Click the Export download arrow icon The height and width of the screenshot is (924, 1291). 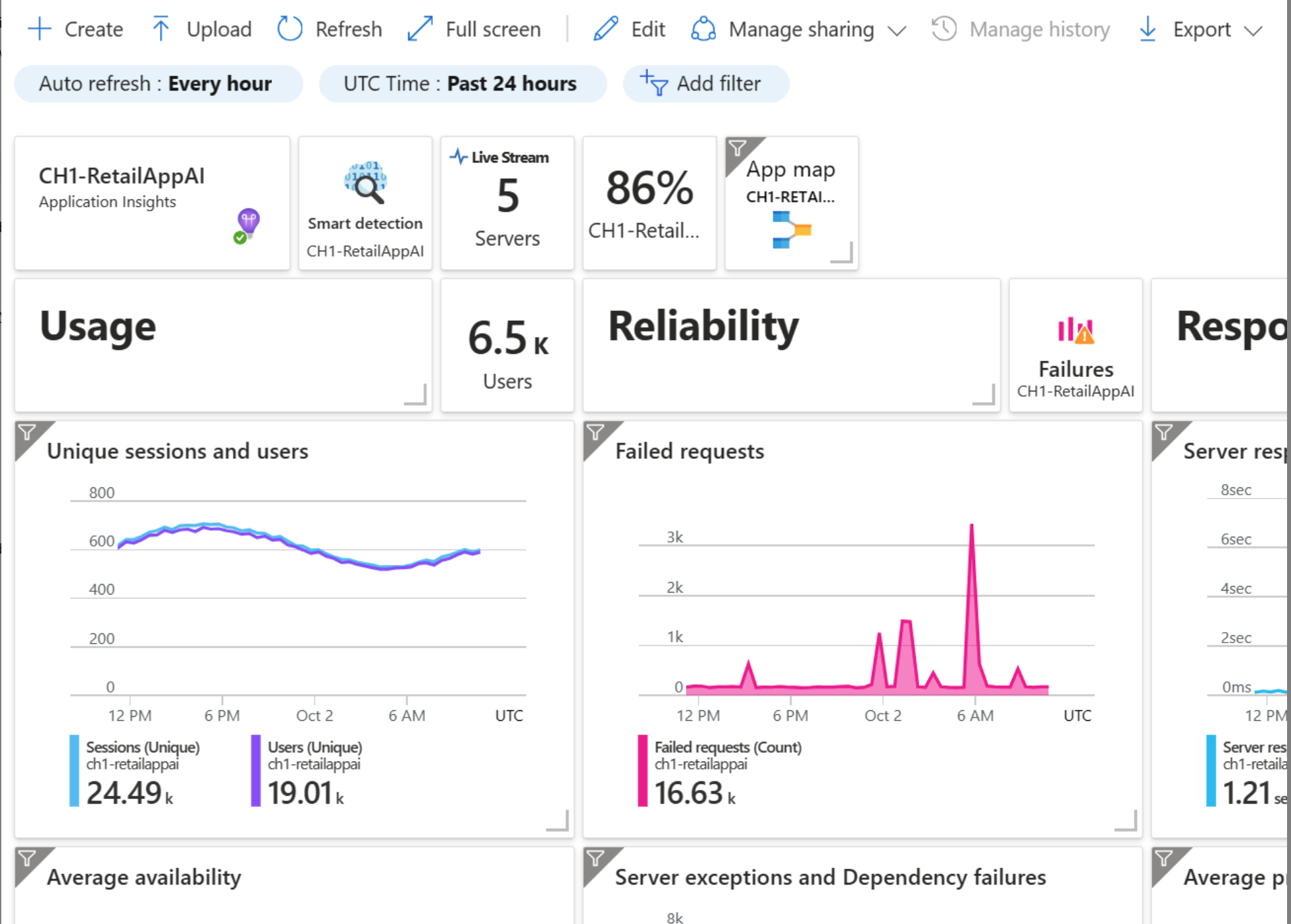pos(1148,29)
